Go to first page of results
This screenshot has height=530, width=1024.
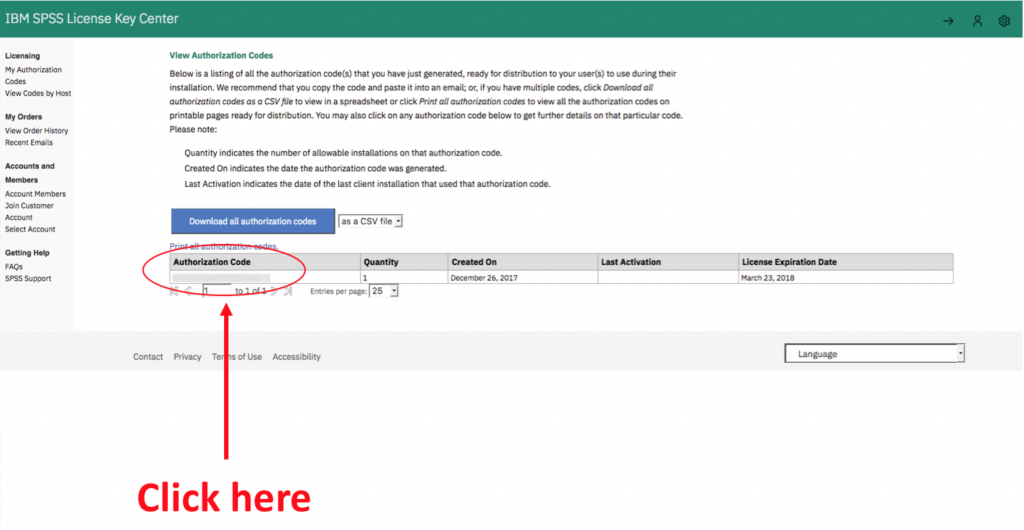click(x=174, y=291)
